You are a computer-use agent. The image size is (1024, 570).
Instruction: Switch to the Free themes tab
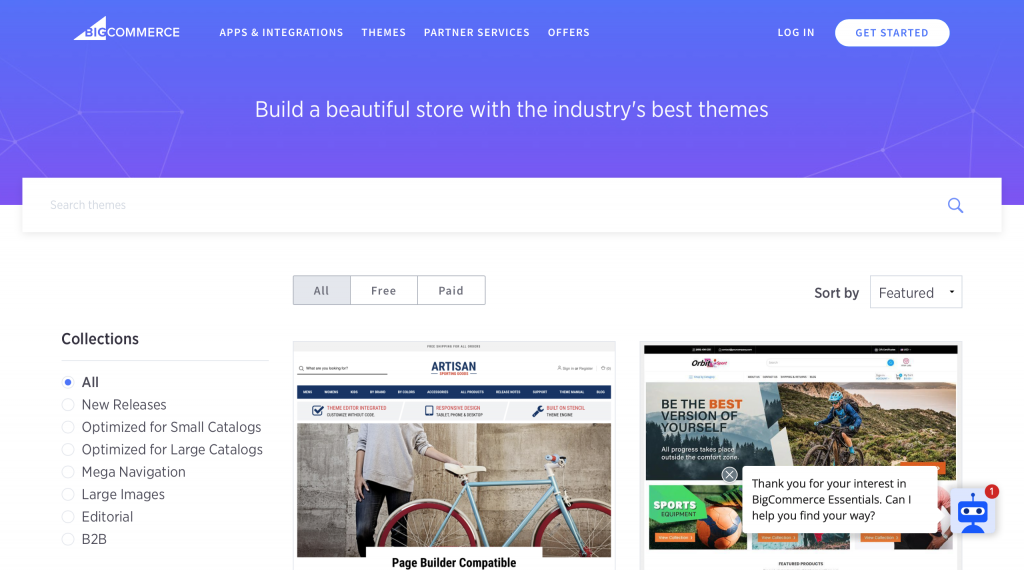click(383, 291)
